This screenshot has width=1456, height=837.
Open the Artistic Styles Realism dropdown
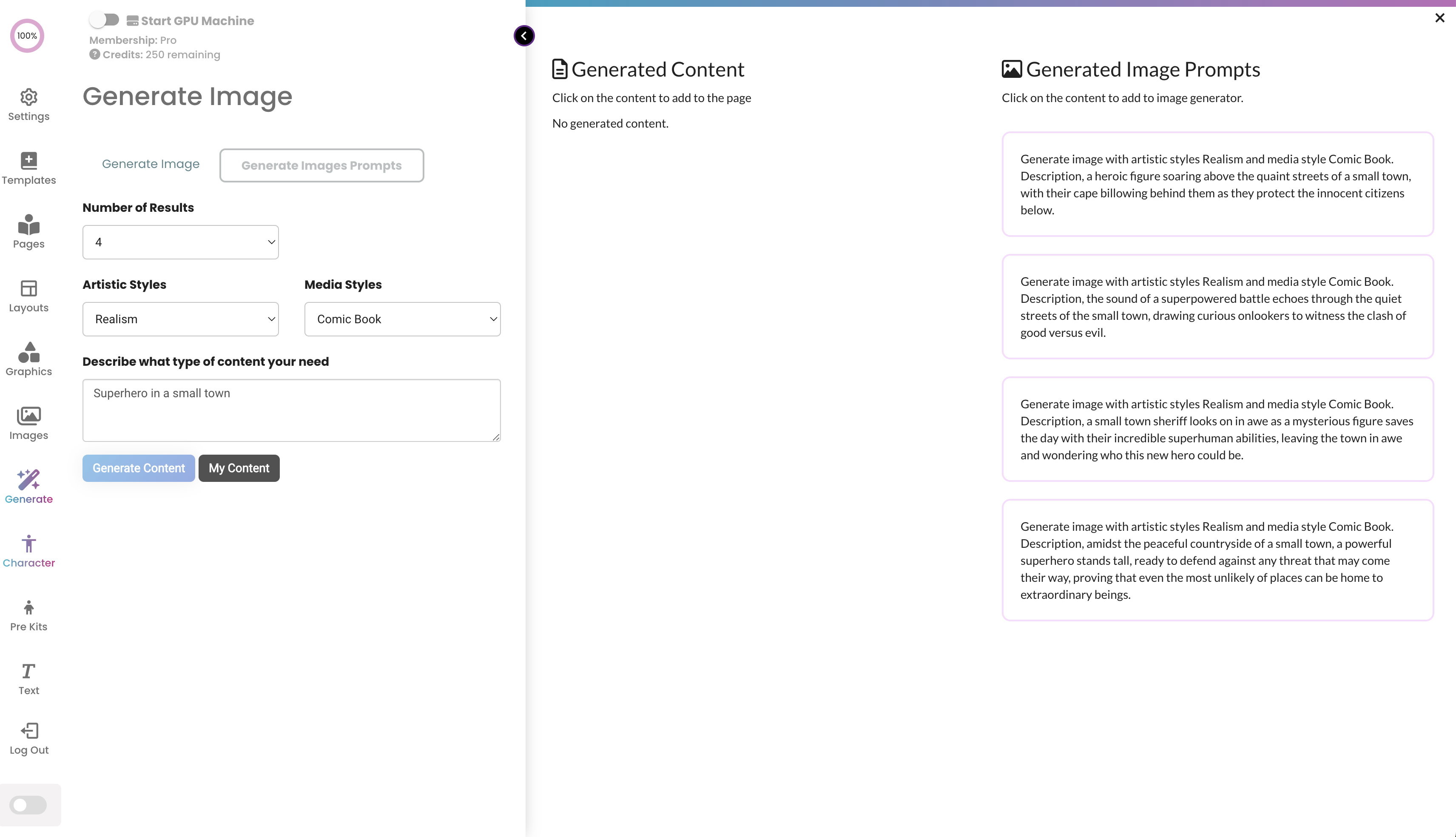(180, 319)
